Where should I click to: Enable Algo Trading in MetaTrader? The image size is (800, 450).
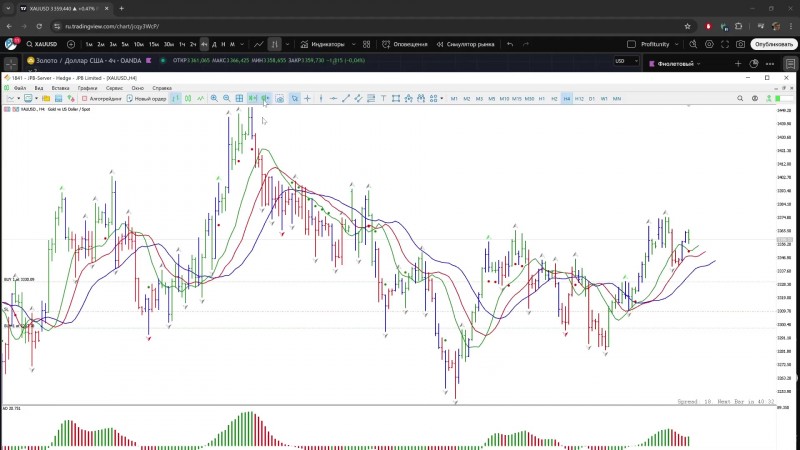pos(102,98)
